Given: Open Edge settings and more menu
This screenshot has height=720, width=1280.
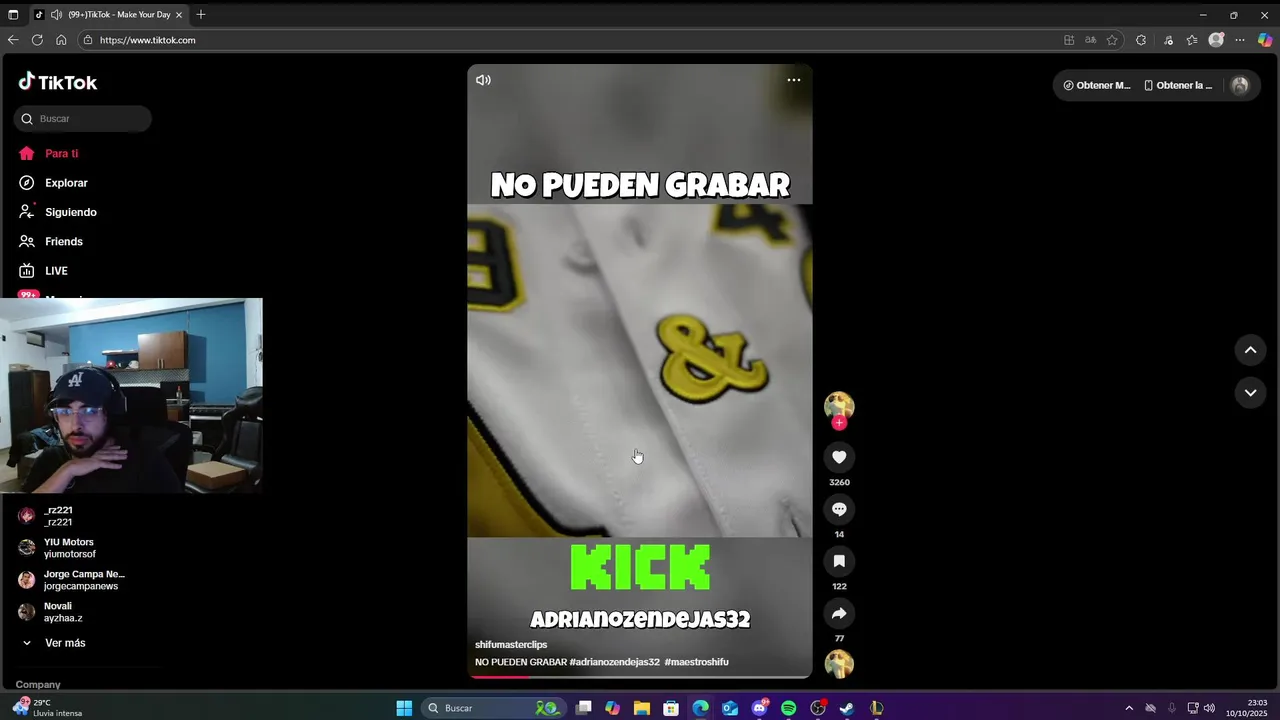Looking at the screenshot, I should click(1240, 40).
